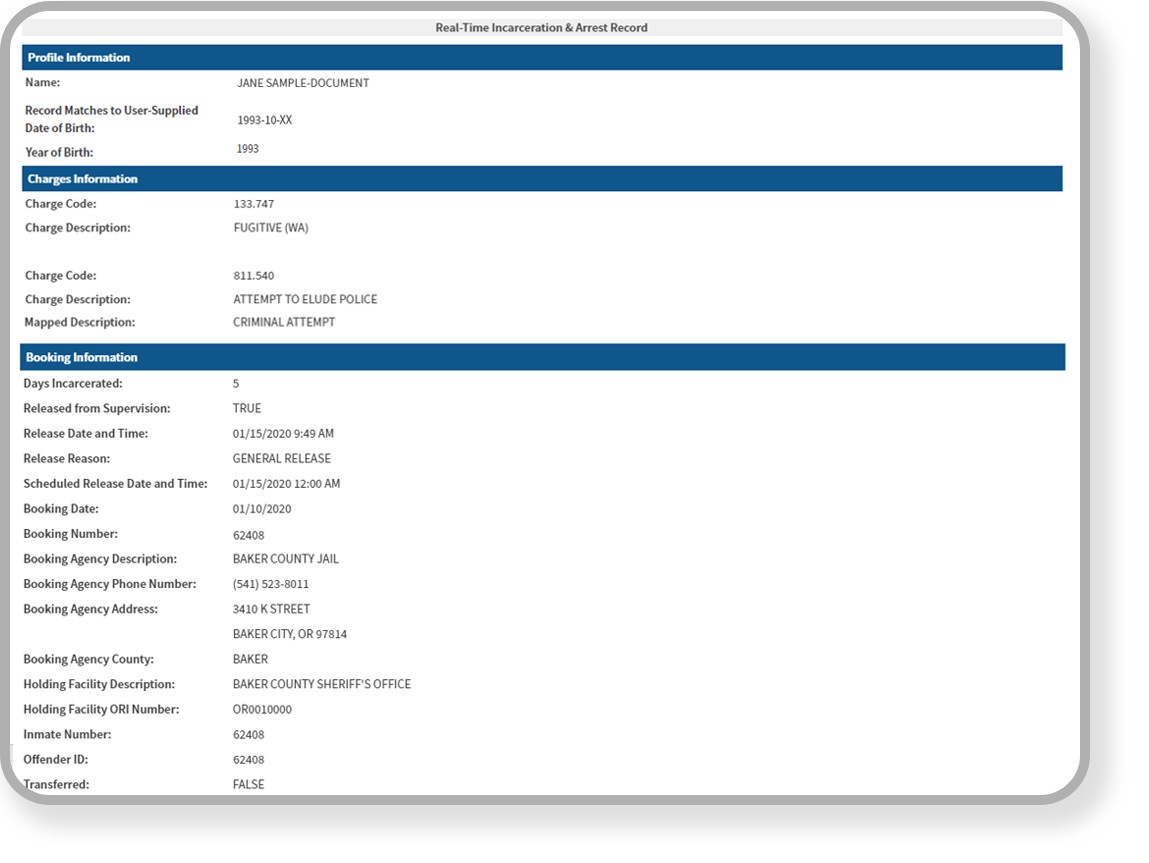
Task: Click the Inmate Number value 62408
Action: (x=248, y=735)
